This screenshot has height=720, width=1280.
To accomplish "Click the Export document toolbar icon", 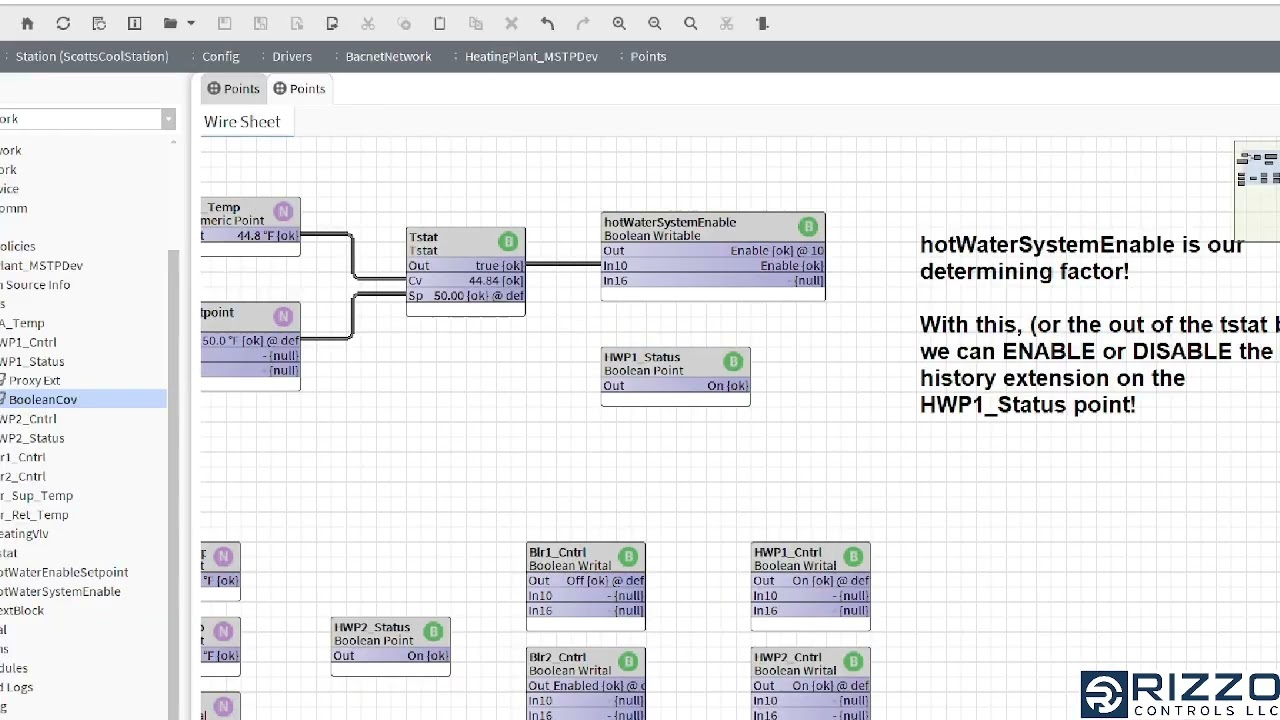I will point(332,23).
